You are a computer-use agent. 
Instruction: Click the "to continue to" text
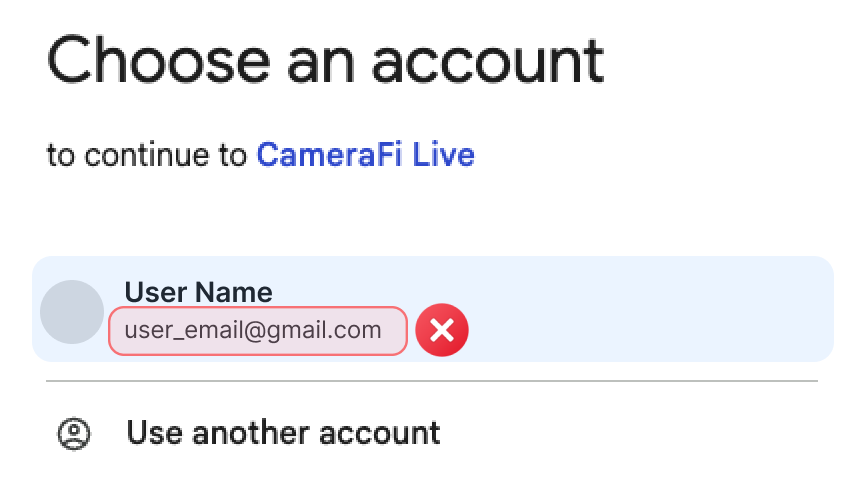147,157
